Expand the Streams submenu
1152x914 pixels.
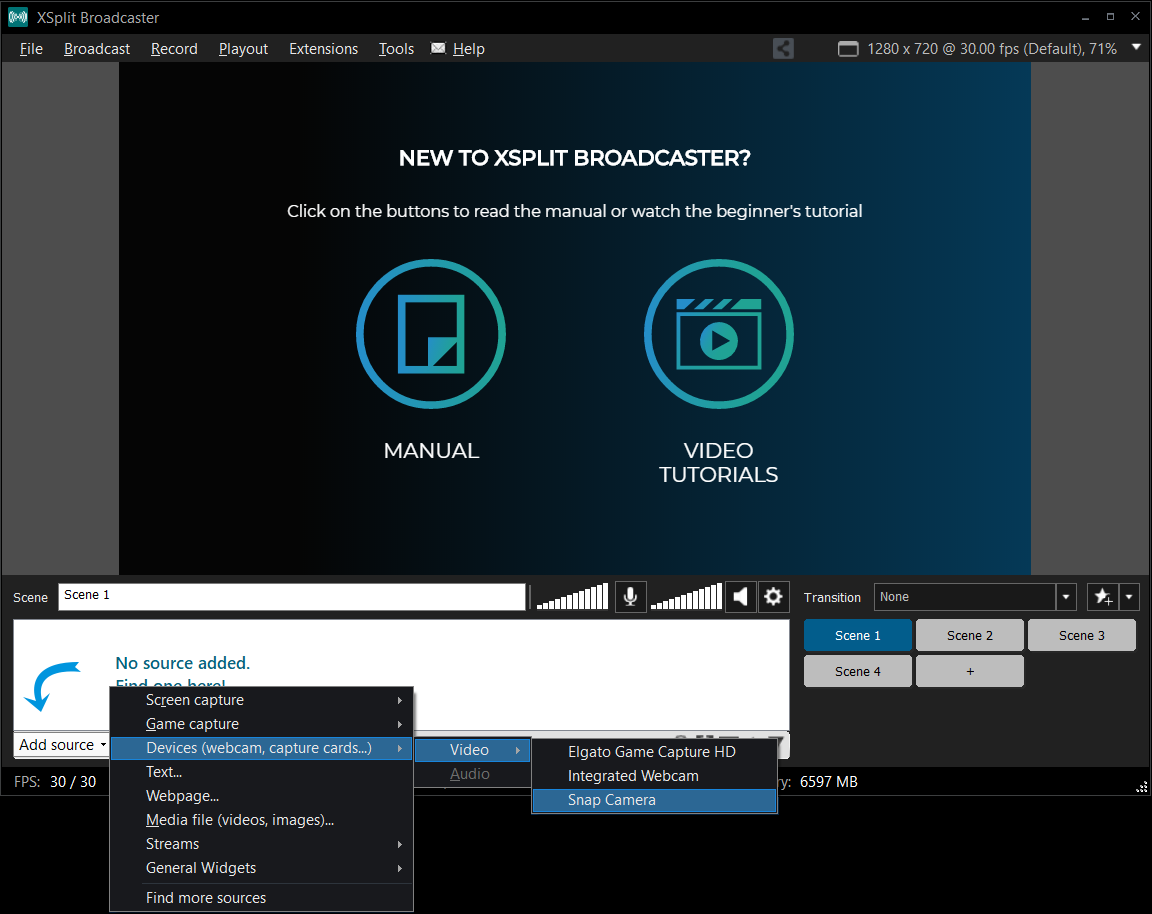[x=261, y=844]
